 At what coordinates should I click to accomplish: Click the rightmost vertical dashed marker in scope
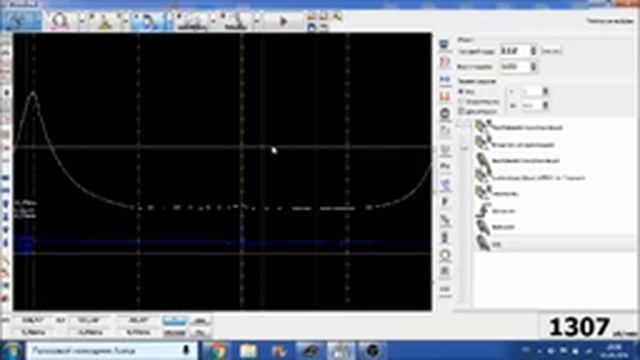pyautogui.click(x=347, y=171)
